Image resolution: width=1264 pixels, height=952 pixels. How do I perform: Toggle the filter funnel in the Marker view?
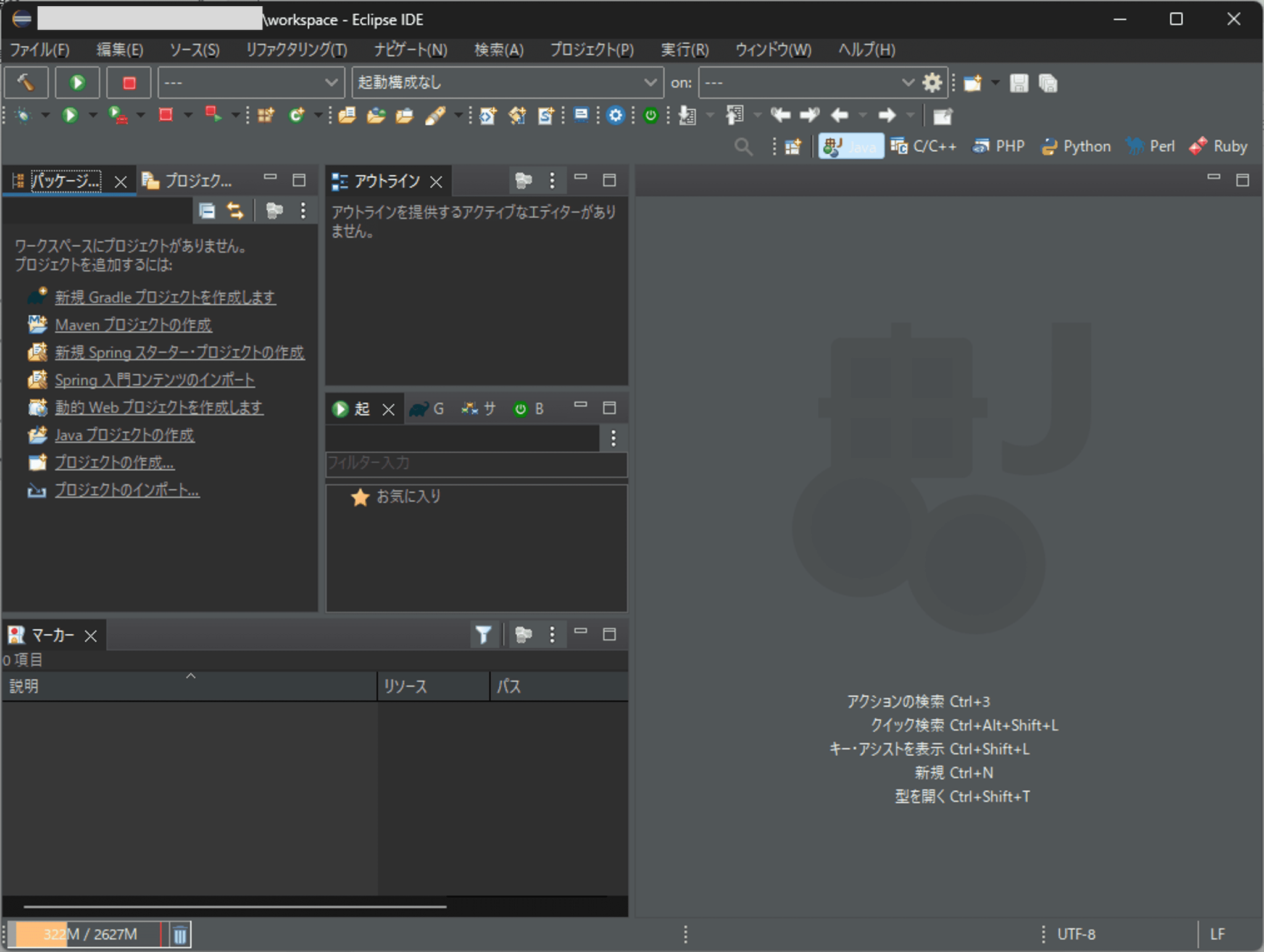484,635
